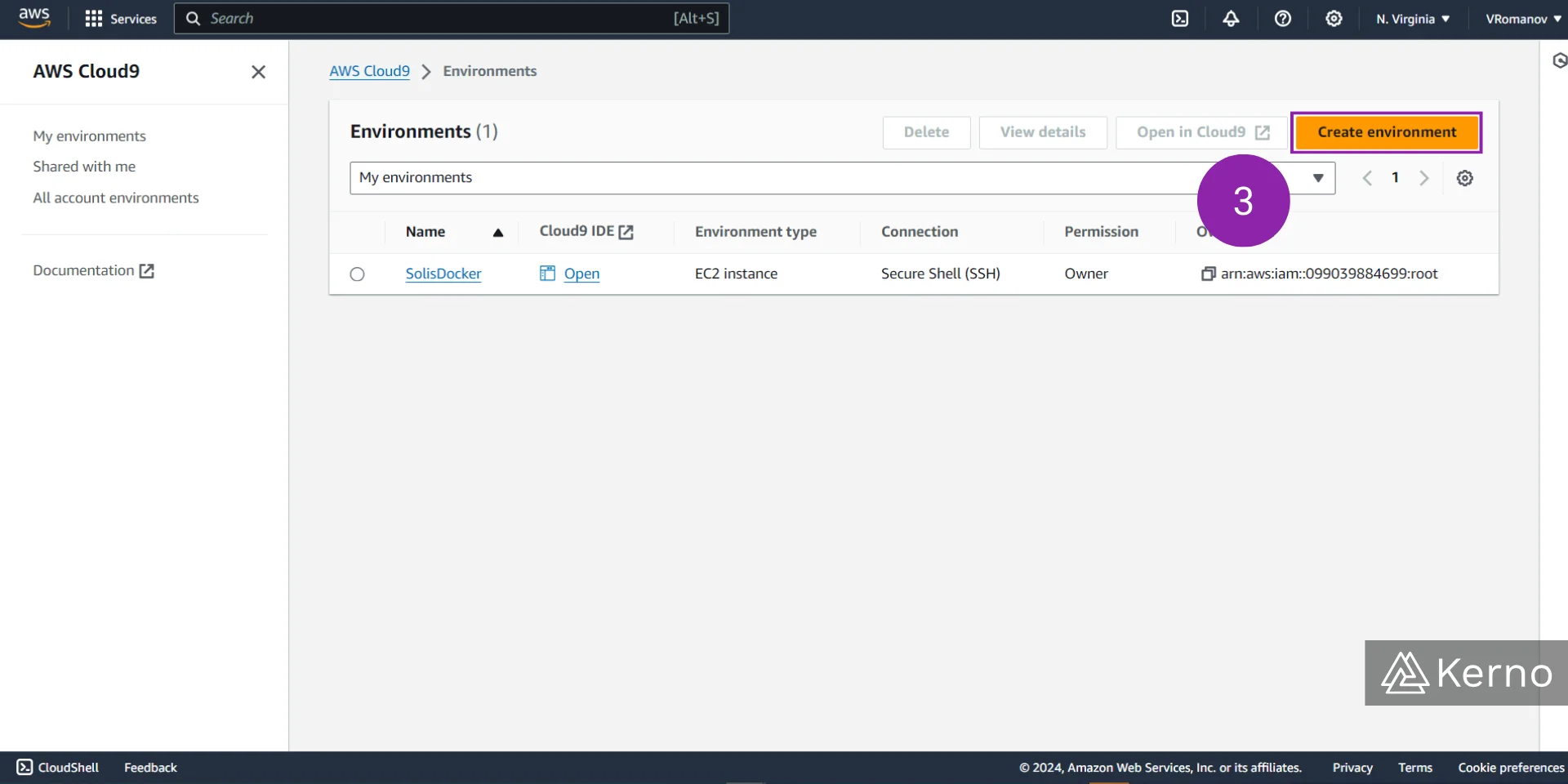Click the Cloud9 IDE column header
The height and width of the screenshot is (784, 1568).
point(586,232)
